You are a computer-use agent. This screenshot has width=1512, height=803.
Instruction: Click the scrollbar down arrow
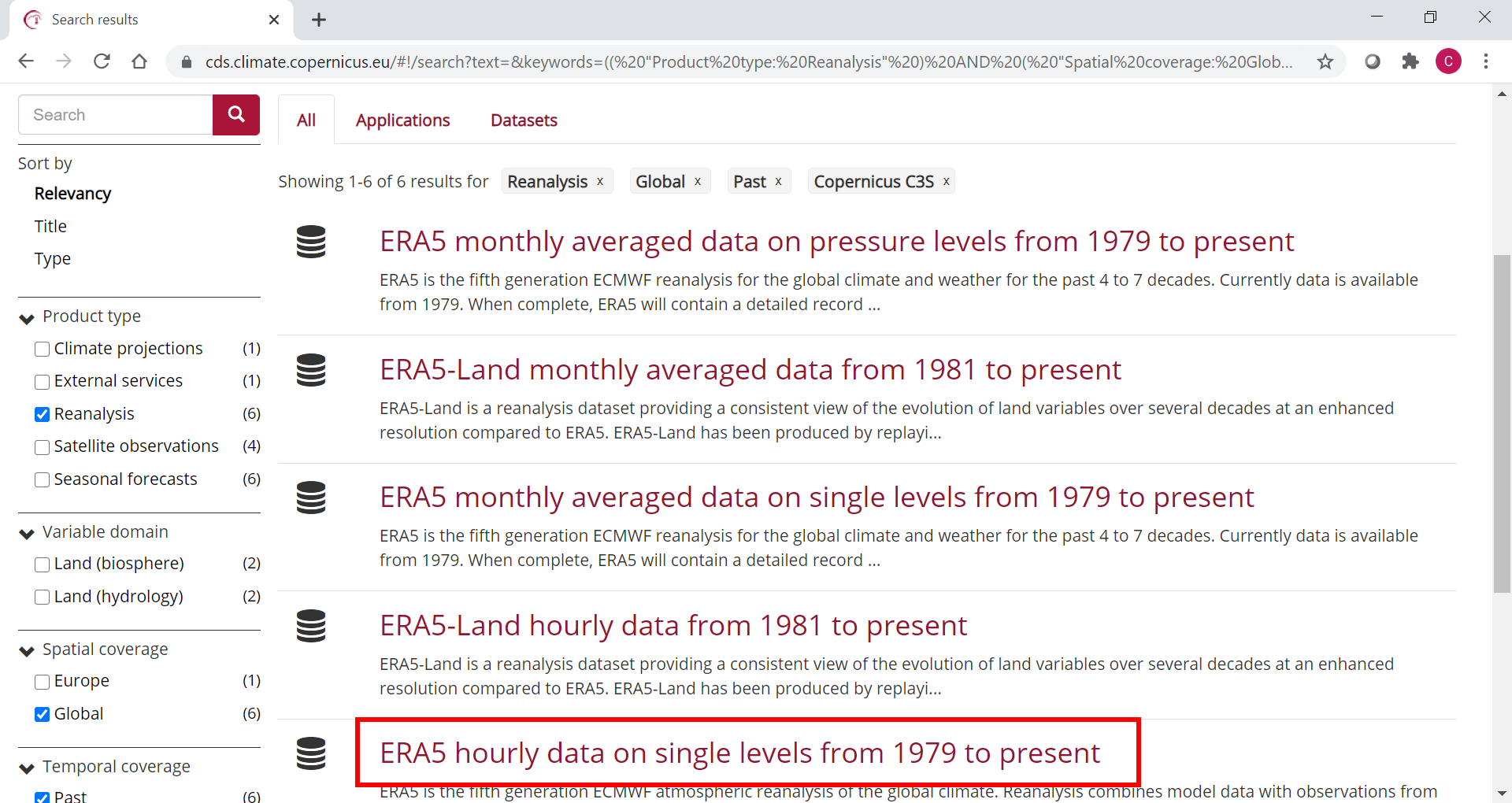click(1502, 794)
